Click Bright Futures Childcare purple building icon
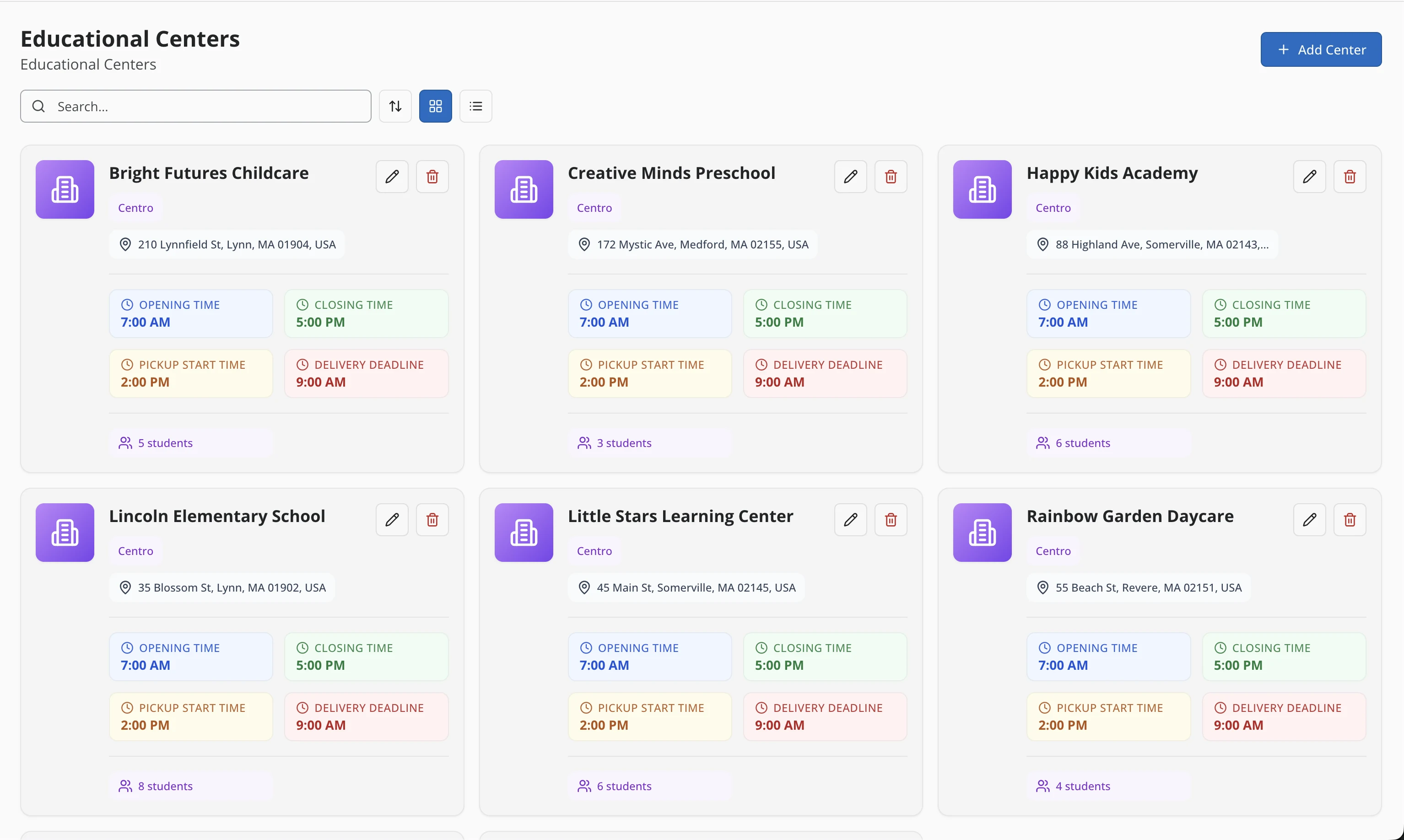The width and height of the screenshot is (1404, 840). (65, 189)
